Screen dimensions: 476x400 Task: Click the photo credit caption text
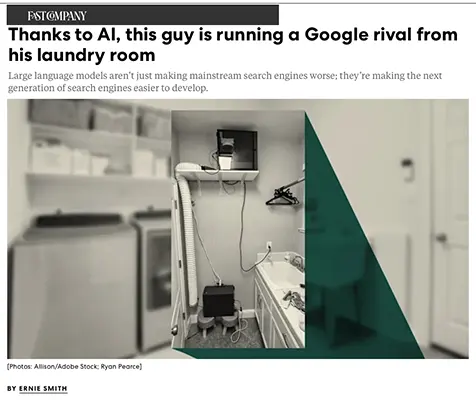74,367
